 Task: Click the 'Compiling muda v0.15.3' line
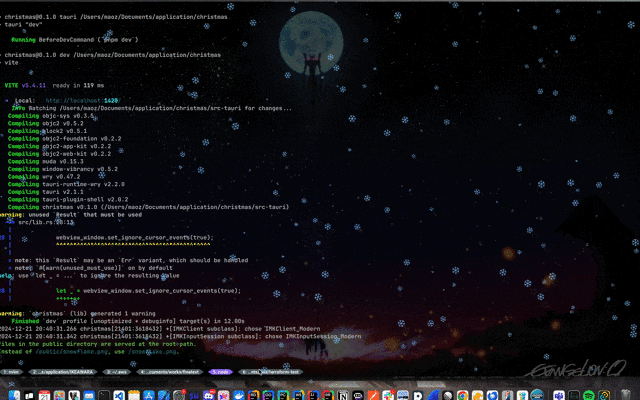(x=45, y=162)
